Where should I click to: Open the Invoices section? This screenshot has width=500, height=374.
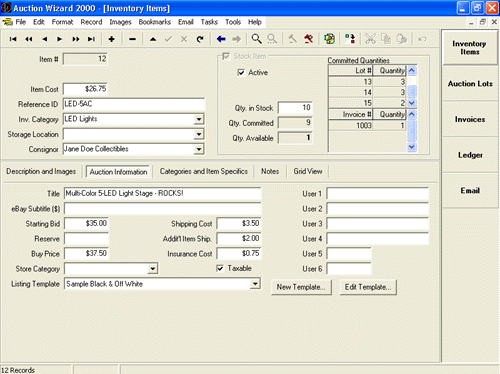tap(470, 119)
